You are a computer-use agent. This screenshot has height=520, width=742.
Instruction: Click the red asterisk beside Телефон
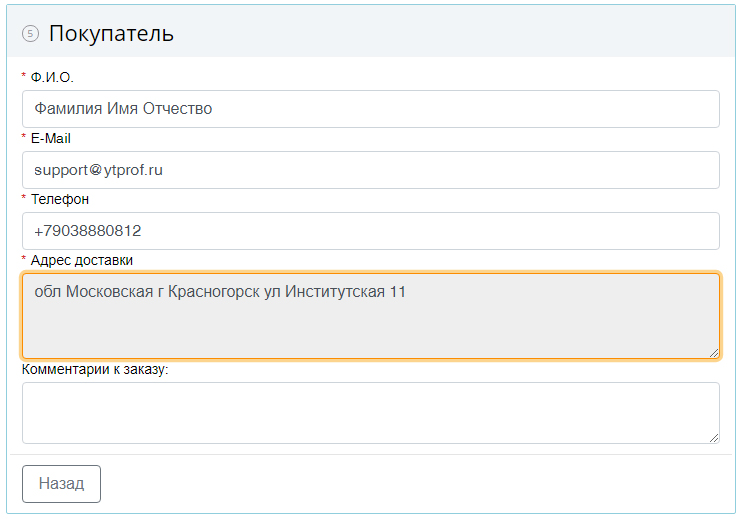(24, 197)
